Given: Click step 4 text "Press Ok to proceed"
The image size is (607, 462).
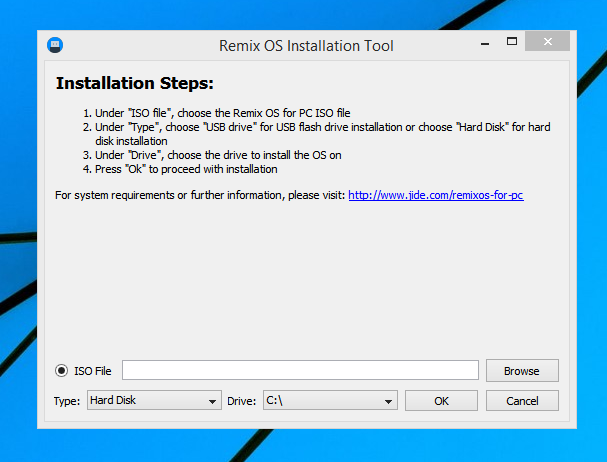Looking at the screenshot, I should pyautogui.click(x=186, y=169).
